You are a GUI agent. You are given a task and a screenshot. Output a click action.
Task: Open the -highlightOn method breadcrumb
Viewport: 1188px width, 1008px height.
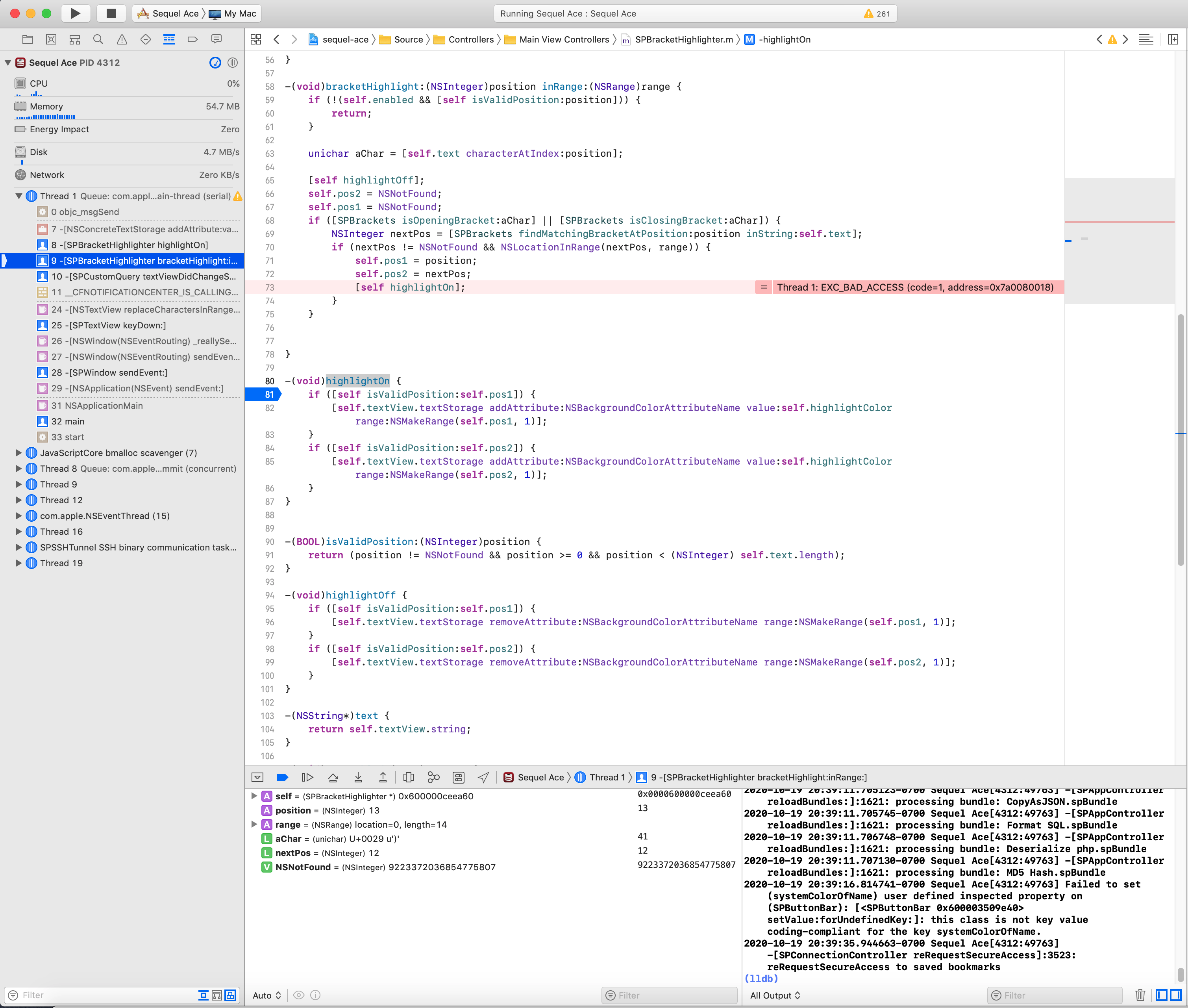777,39
